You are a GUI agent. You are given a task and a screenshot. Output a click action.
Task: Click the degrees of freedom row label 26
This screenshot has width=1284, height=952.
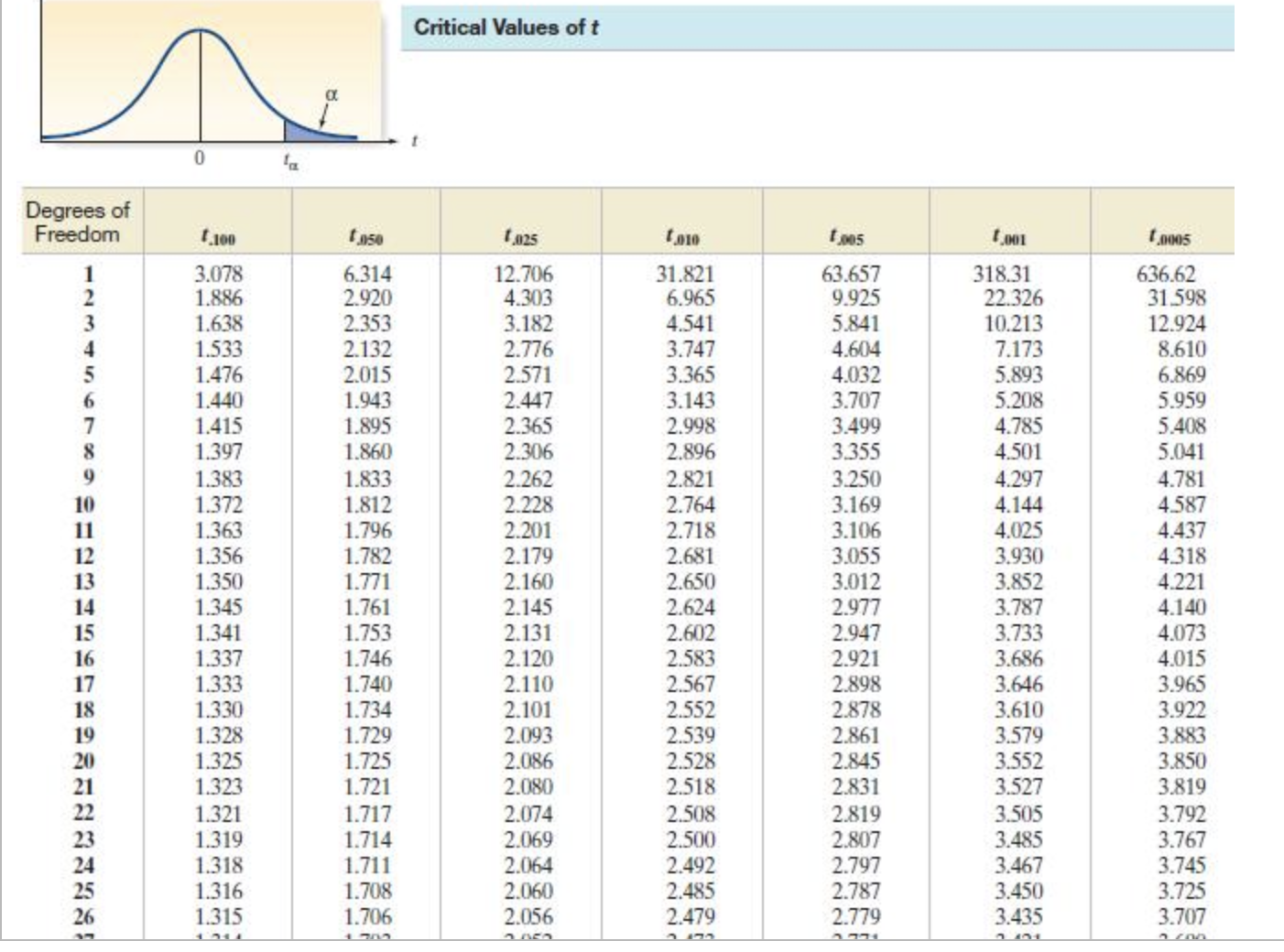coord(85,916)
